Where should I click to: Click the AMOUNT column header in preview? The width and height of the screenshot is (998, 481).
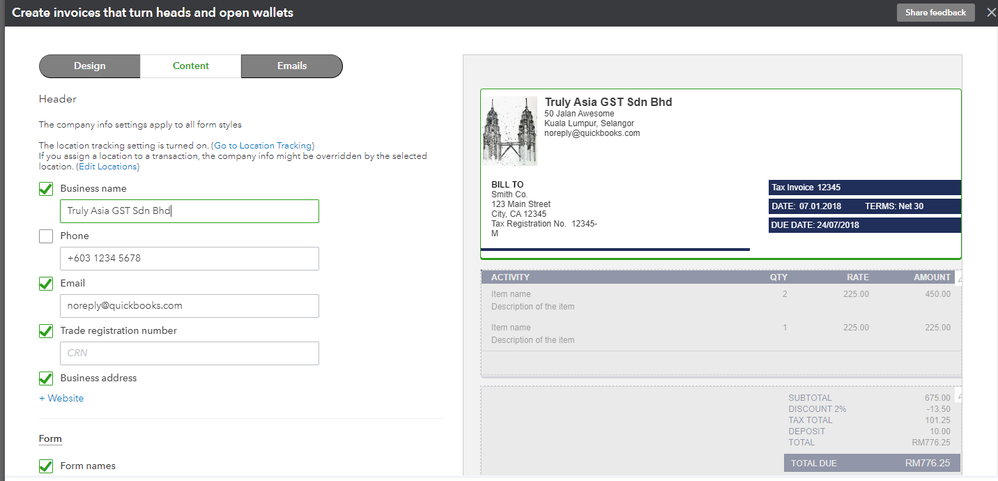tap(932, 277)
